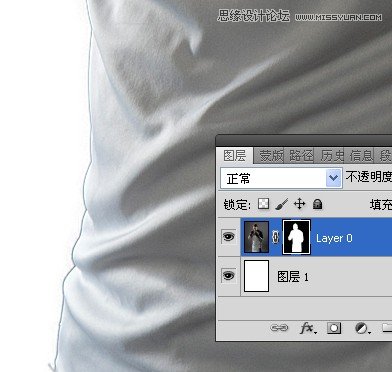This screenshot has width=392, height=372.
Task: Toggle lock transparent pixels icon
Action: [x=263, y=204]
